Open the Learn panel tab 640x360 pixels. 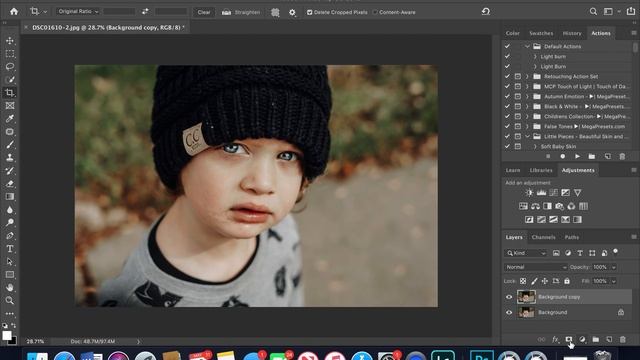513,170
